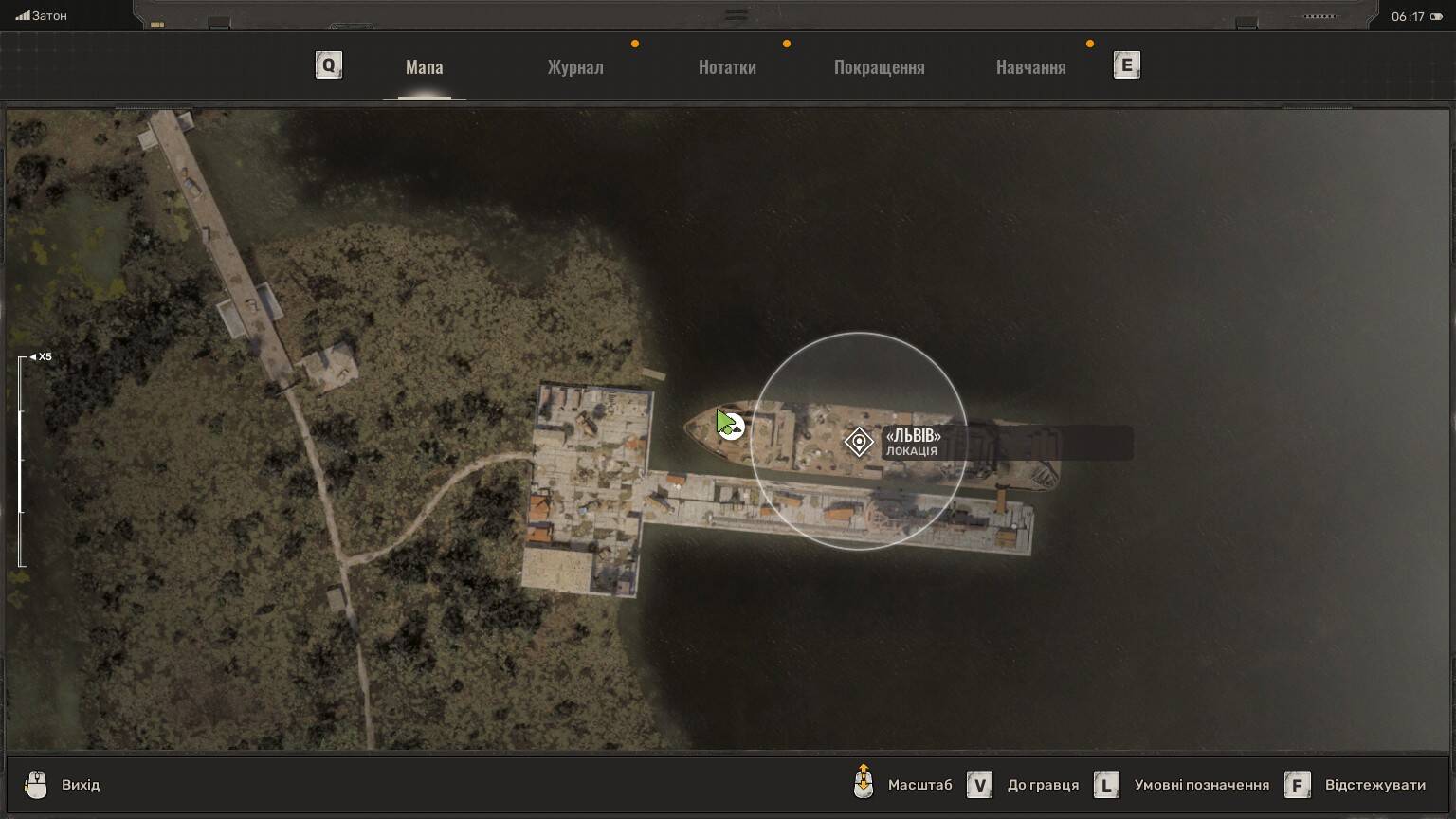Image resolution: width=1456 pixels, height=819 pixels.
Task: Click the mouse-wheel Масштаб icon
Action: click(863, 782)
